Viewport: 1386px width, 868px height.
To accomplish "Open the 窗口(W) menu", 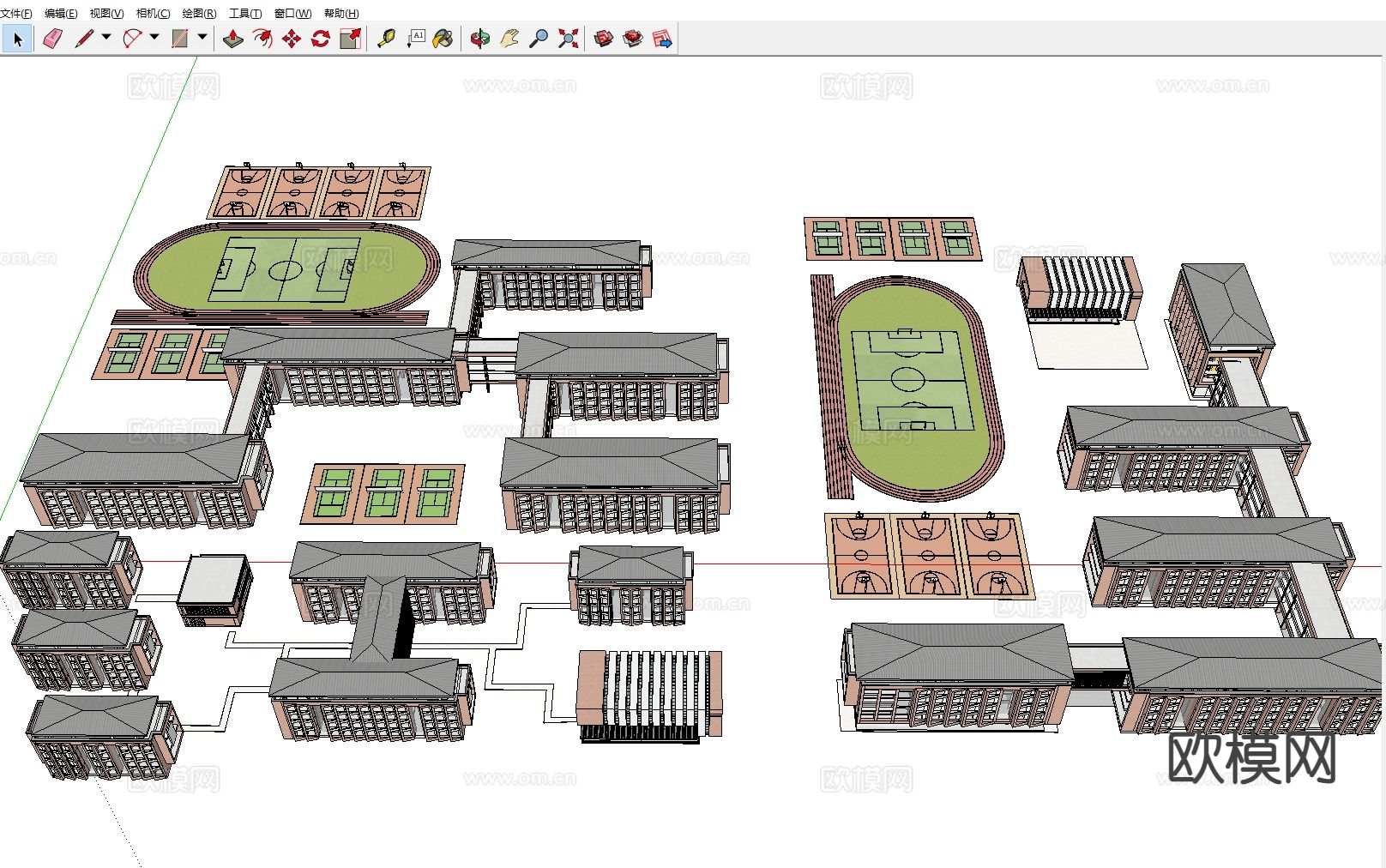I will point(292,13).
